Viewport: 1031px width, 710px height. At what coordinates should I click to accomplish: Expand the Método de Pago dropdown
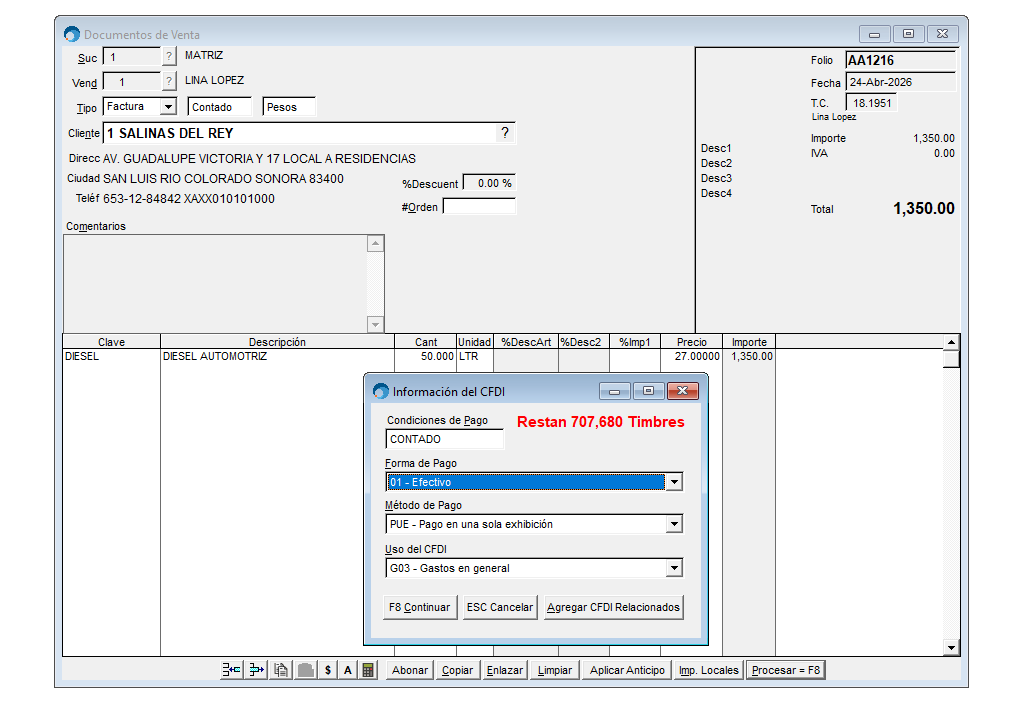pos(675,524)
